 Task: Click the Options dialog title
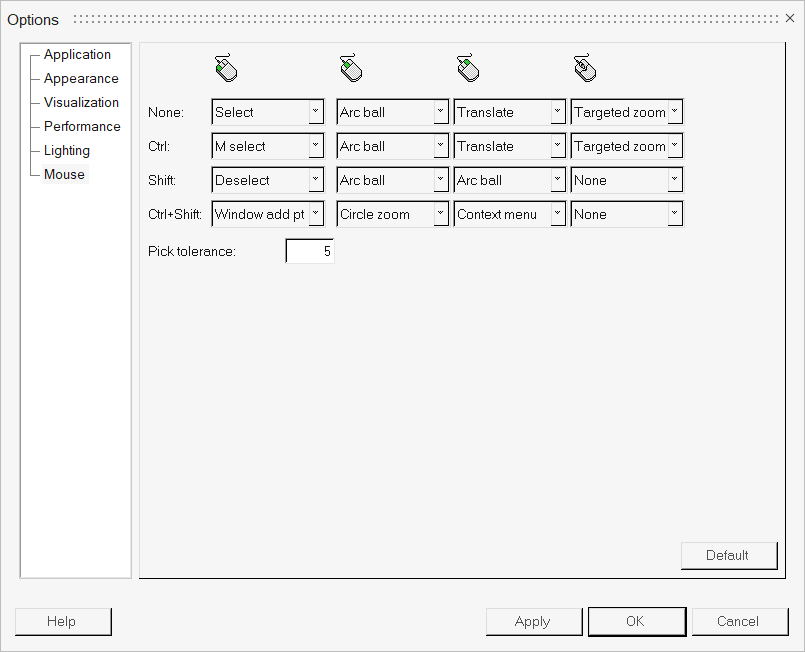tap(33, 20)
